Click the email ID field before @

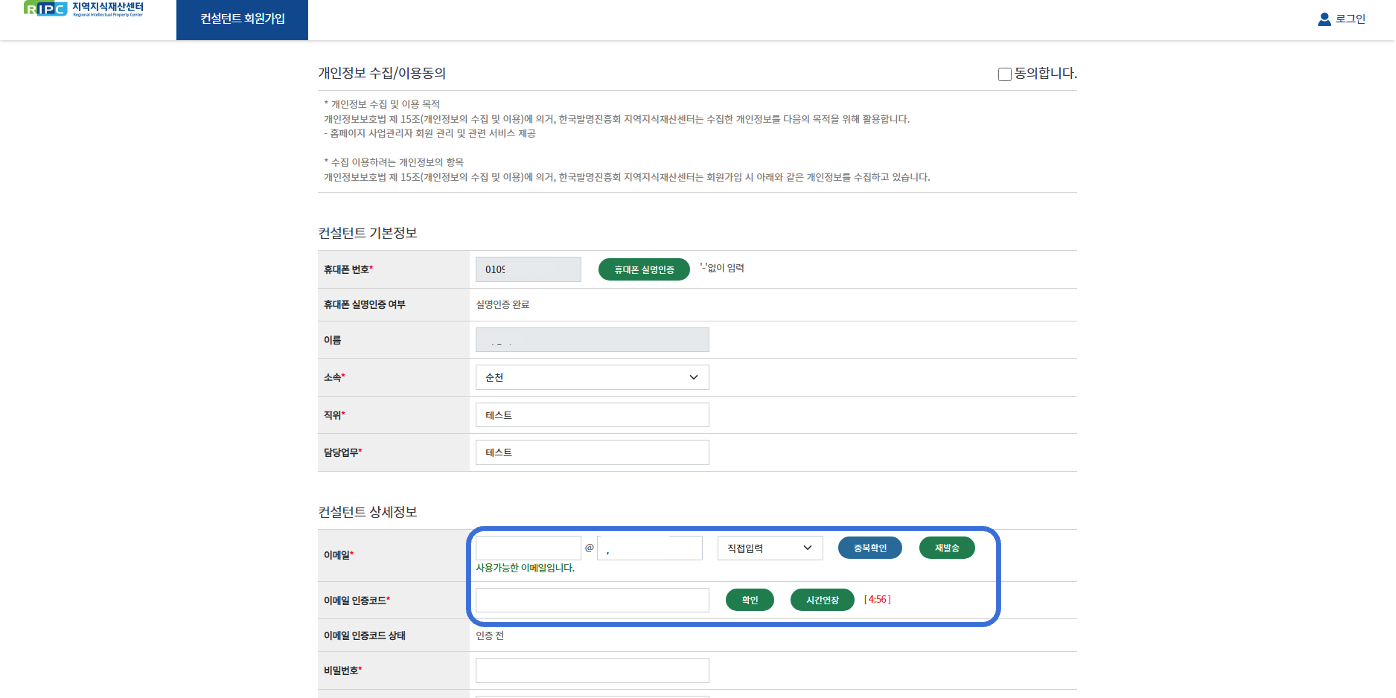[528, 548]
